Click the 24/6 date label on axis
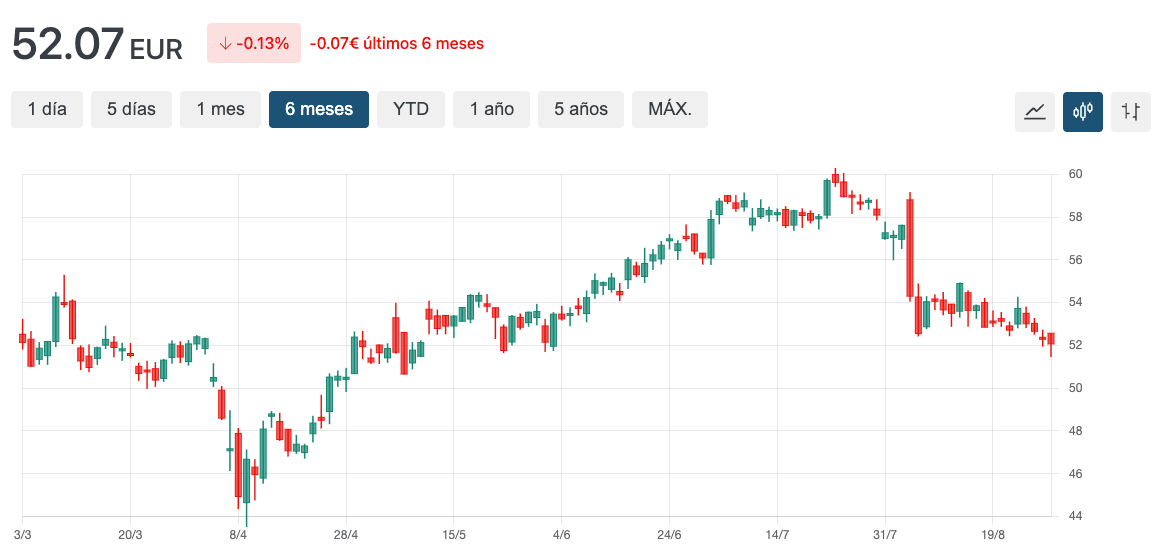The height and width of the screenshot is (560, 1165). tap(669, 535)
